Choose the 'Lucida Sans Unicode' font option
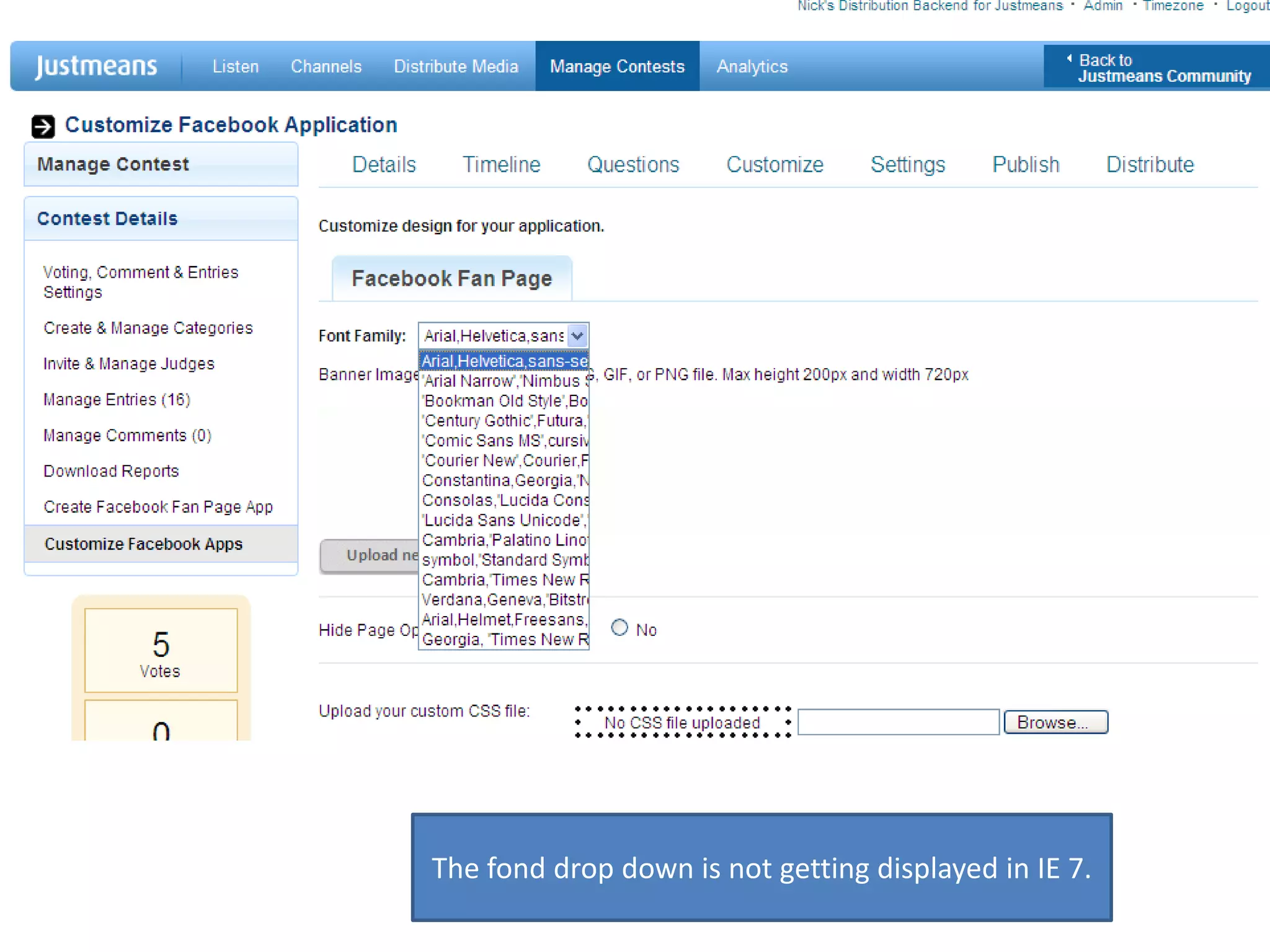The image size is (1270, 952). [x=504, y=520]
